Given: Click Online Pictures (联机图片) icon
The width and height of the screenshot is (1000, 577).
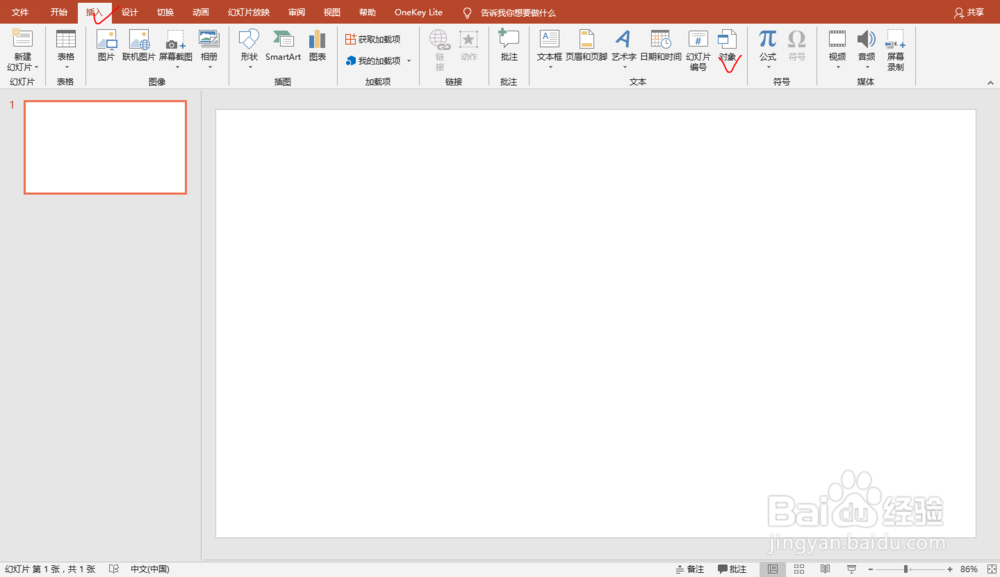Looking at the screenshot, I should point(138,45).
